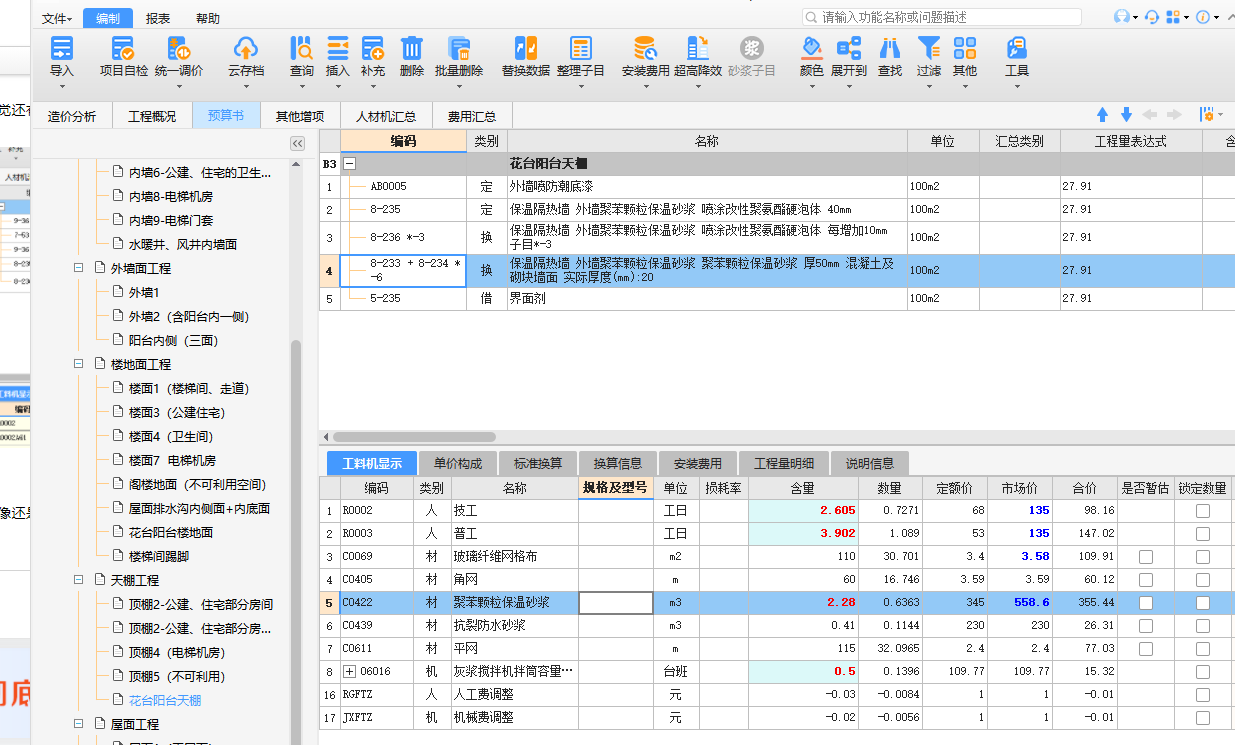Open the 单价构成 bottom tab
1235x745 pixels.
point(458,463)
